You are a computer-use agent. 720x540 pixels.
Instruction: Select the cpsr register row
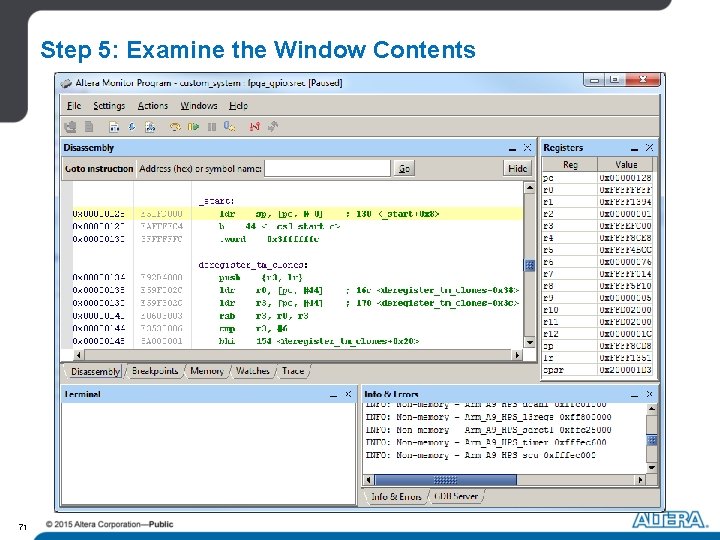(597, 370)
